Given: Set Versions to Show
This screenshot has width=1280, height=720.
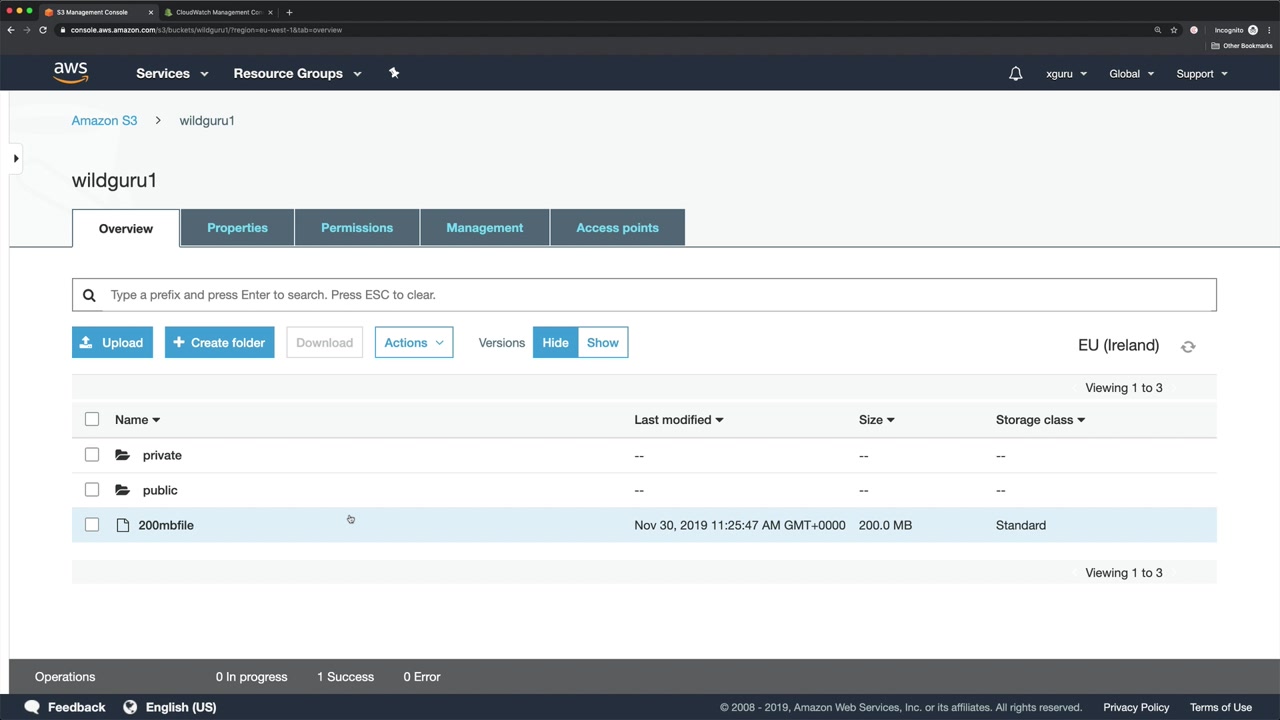Looking at the screenshot, I should [603, 343].
